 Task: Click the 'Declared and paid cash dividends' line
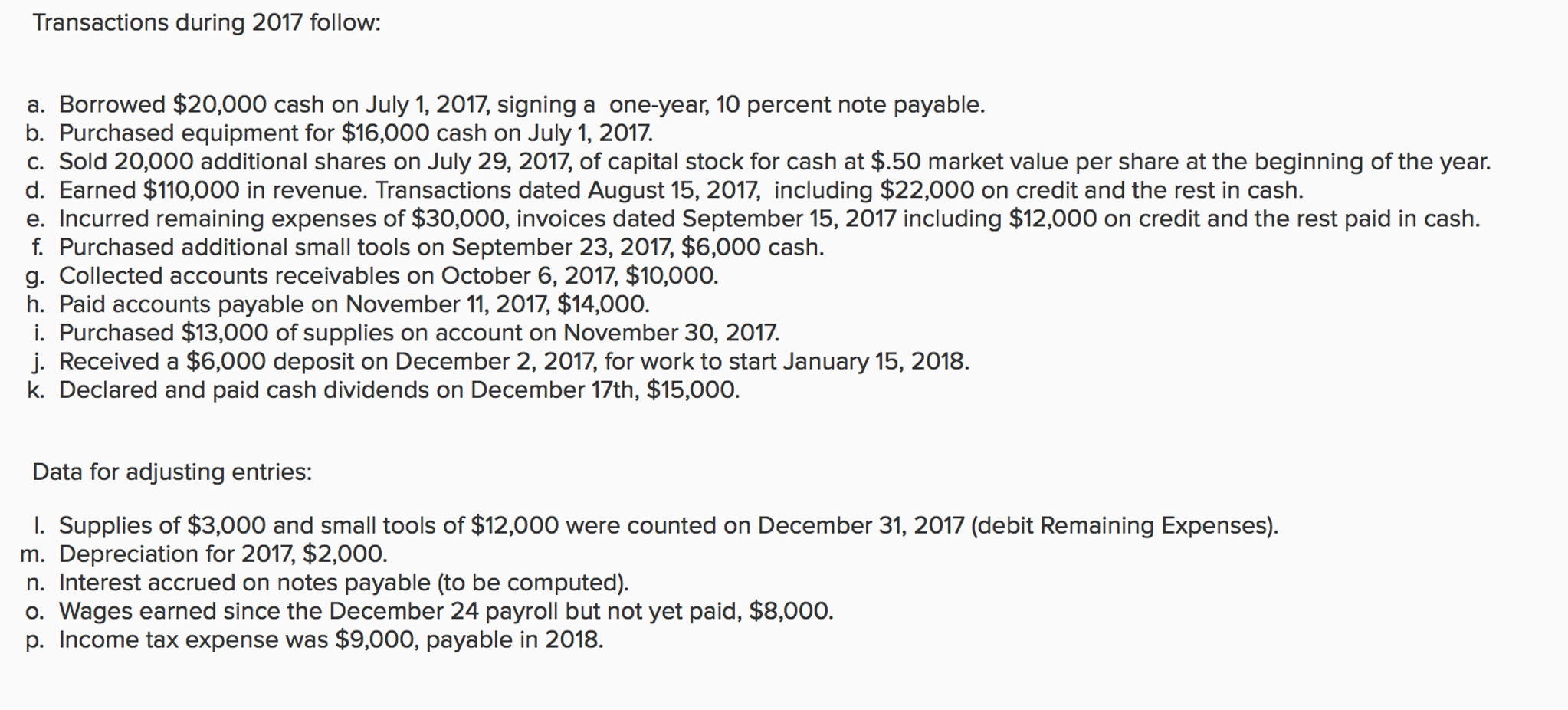click(383, 390)
